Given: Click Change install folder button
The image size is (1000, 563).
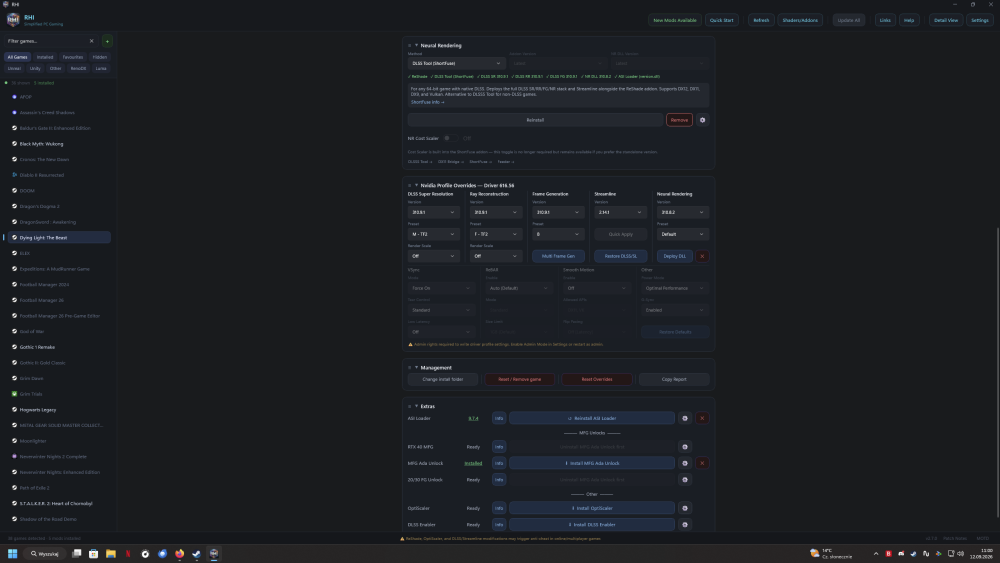Looking at the screenshot, I should coord(443,379).
